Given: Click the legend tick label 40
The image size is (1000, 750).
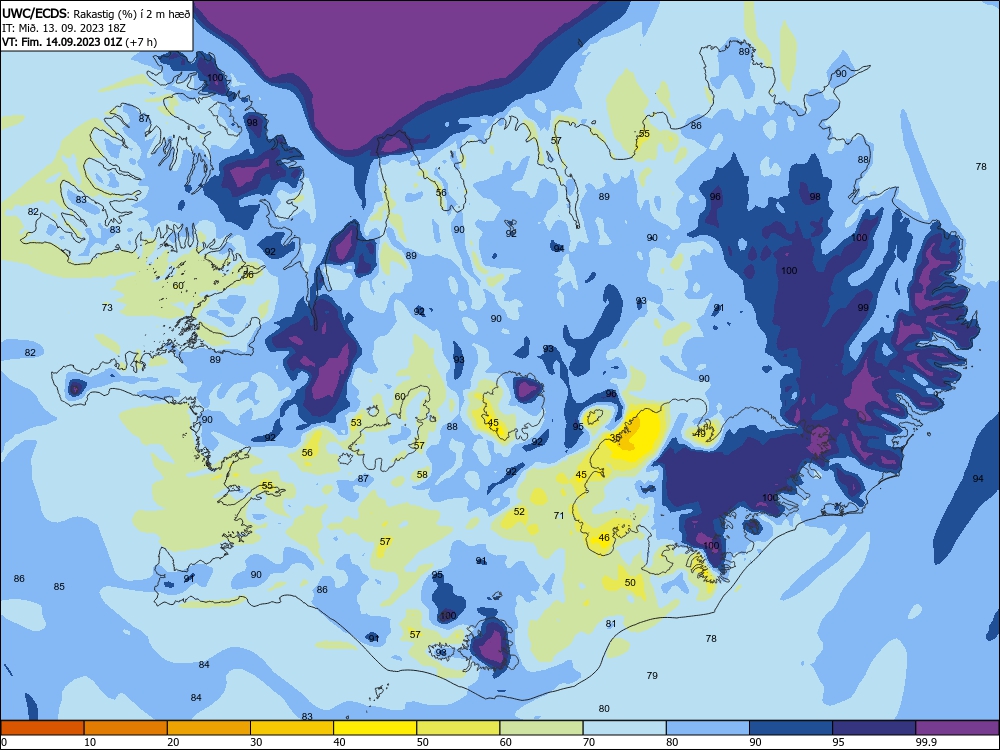Looking at the screenshot, I should coord(339,742).
